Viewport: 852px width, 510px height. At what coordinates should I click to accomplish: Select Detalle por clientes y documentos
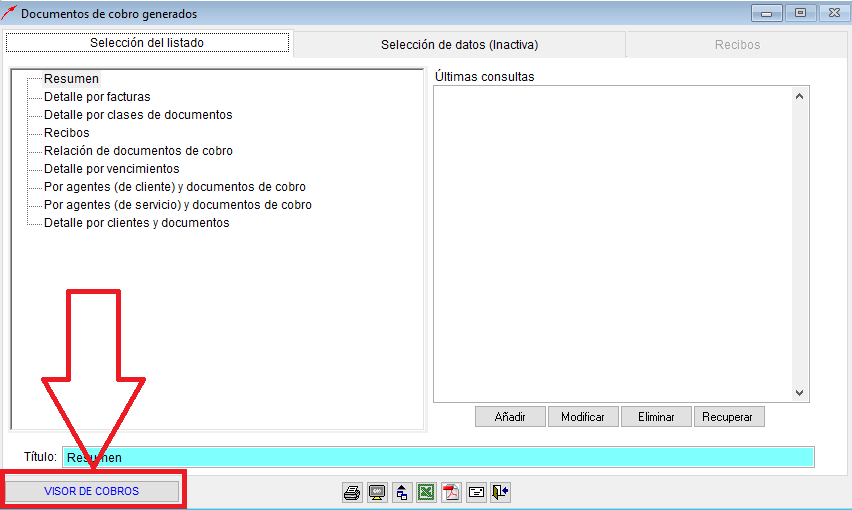(x=136, y=223)
